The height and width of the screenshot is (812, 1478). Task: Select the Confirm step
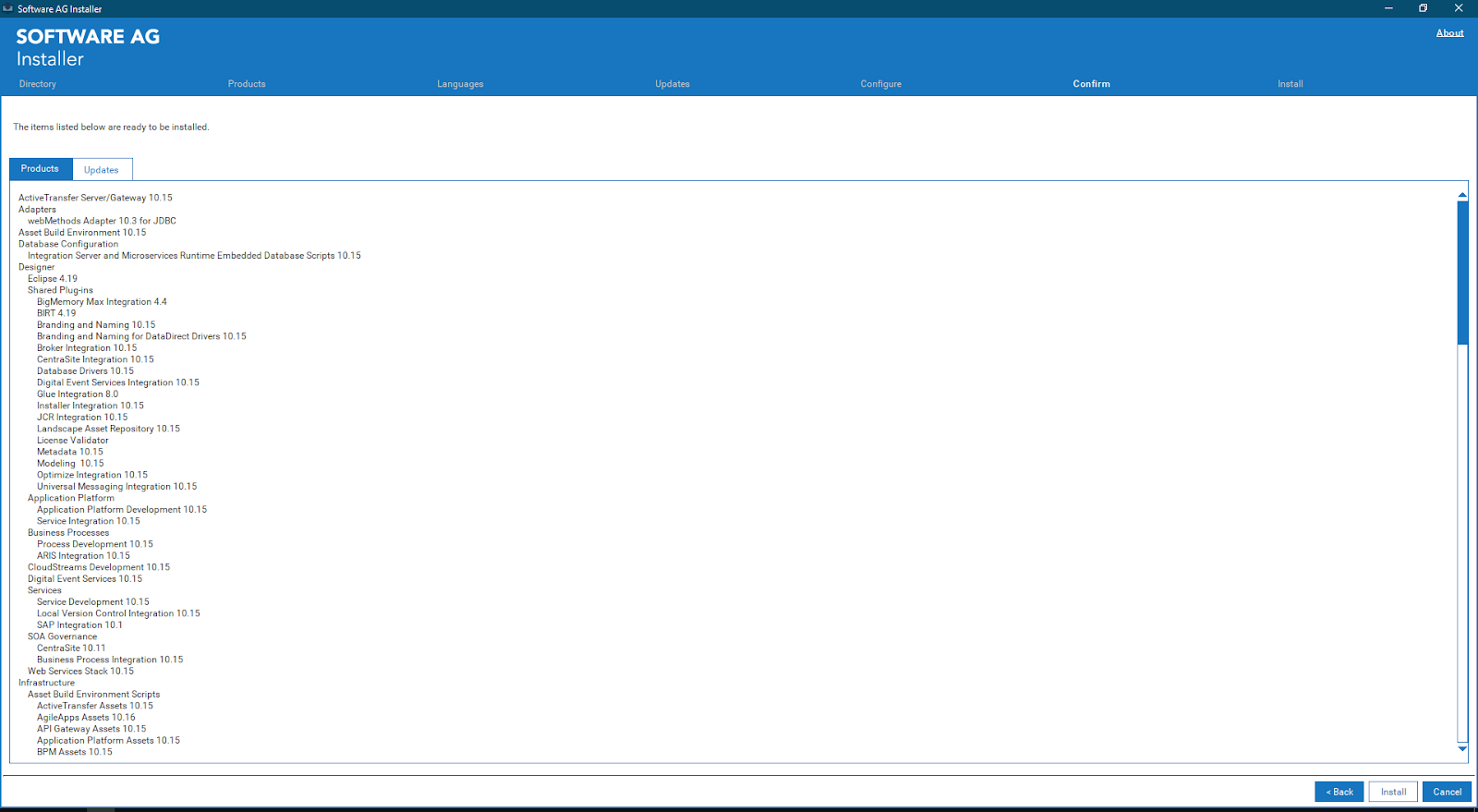tap(1092, 84)
